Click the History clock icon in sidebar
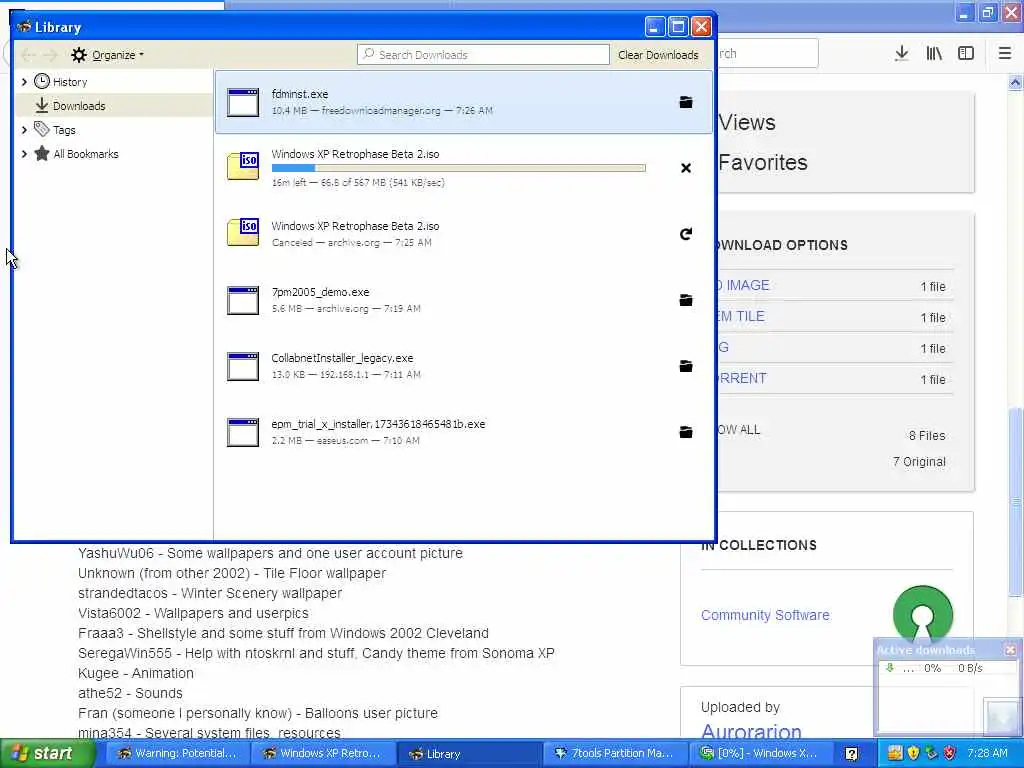1024x768 pixels. point(42,81)
